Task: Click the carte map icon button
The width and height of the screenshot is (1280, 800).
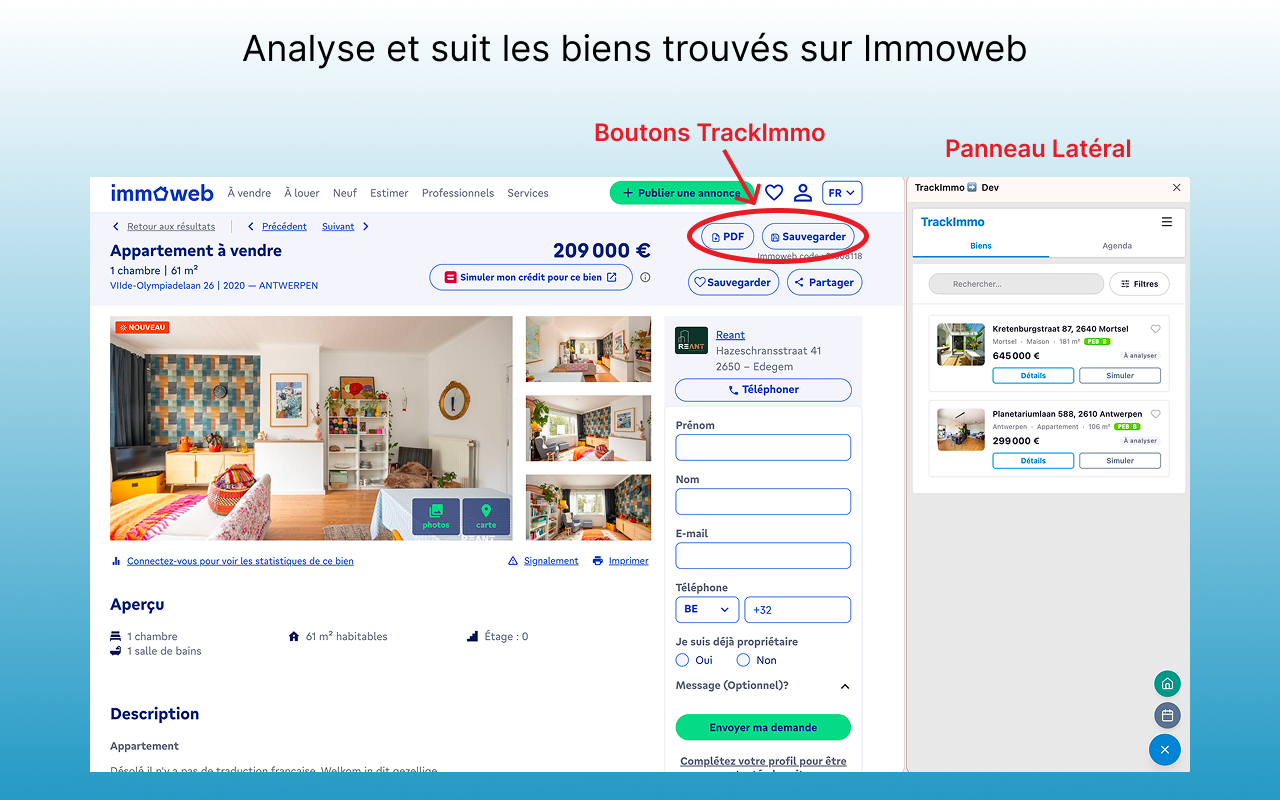Action: pyautogui.click(x=486, y=516)
